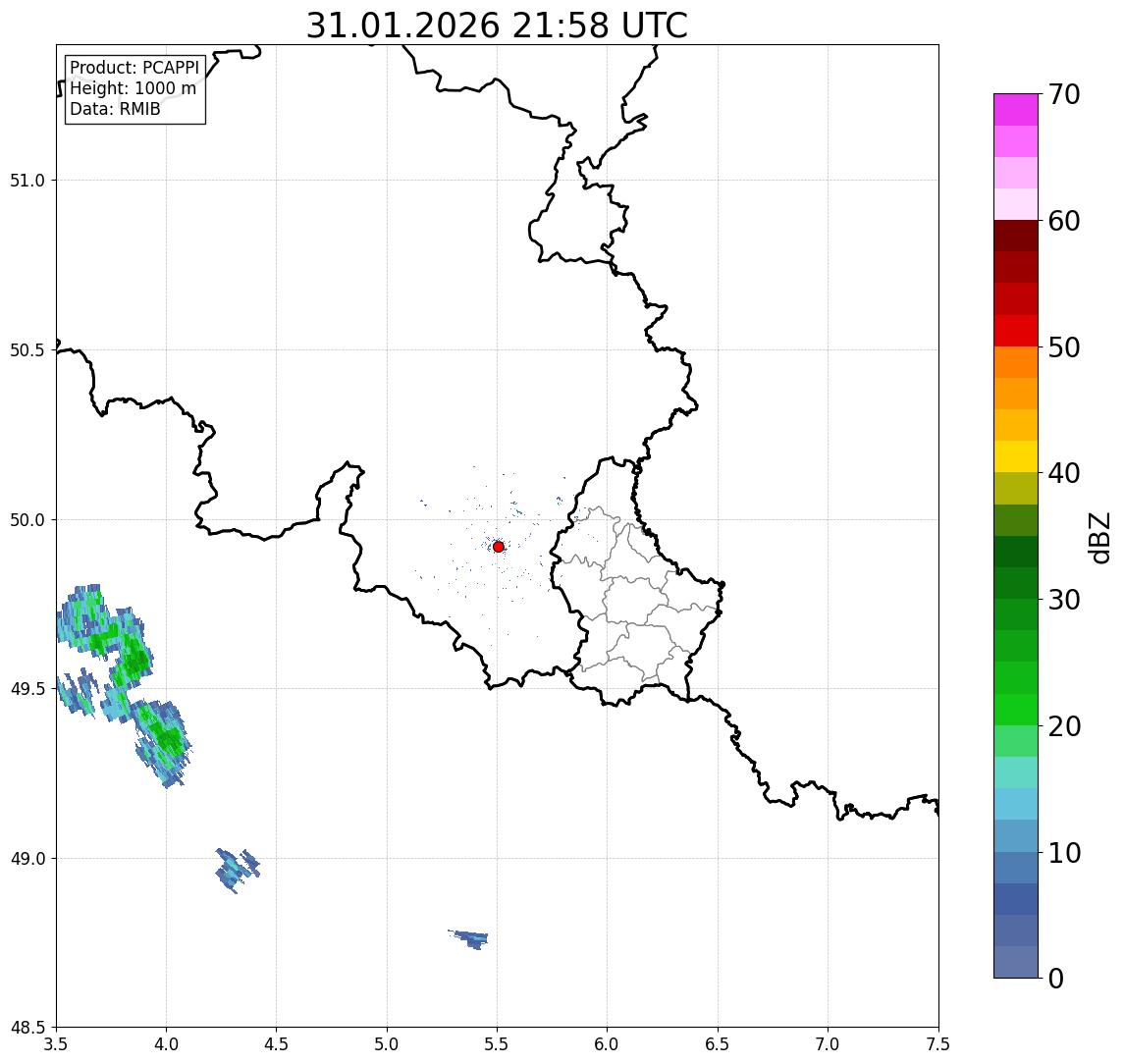Click the longitude axis label 5.5

point(498,1044)
